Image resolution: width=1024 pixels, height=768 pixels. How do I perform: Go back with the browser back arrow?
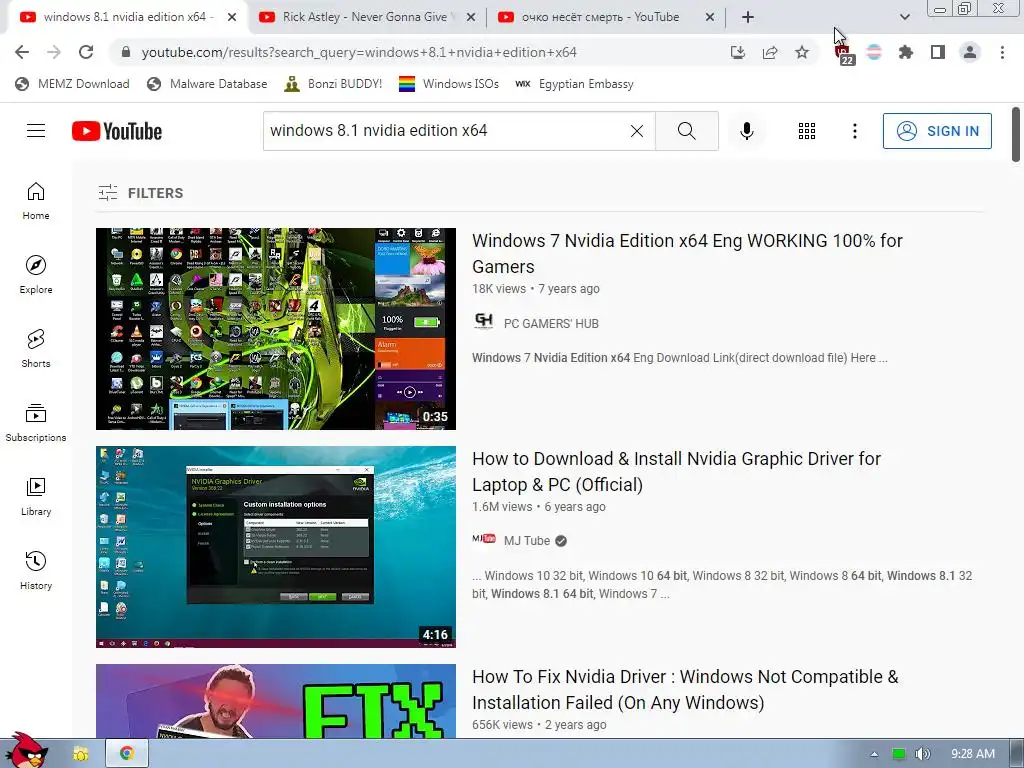[x=22, y=52]
